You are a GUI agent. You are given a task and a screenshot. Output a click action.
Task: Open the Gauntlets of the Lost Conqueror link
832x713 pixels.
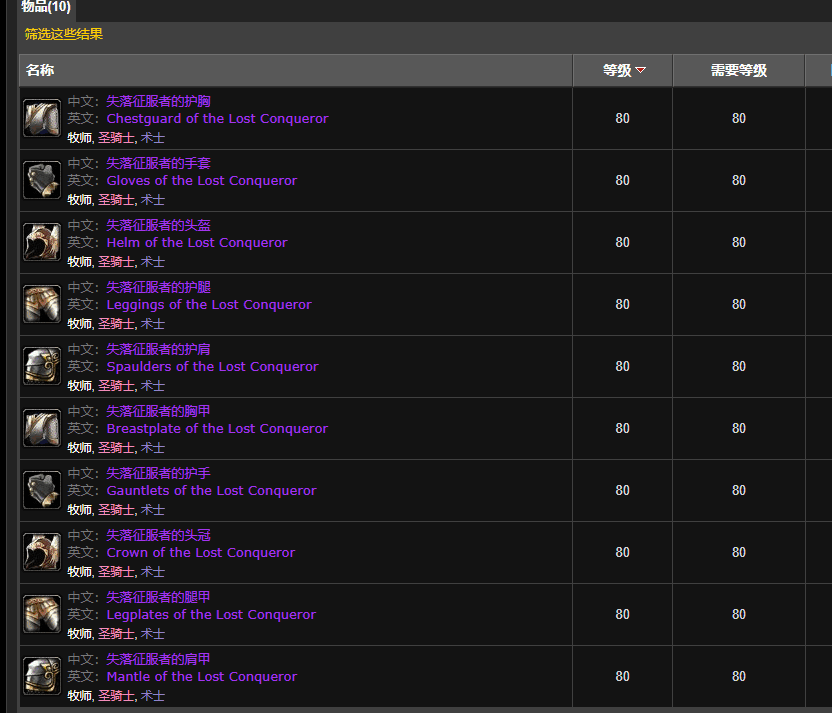(211, 491)
